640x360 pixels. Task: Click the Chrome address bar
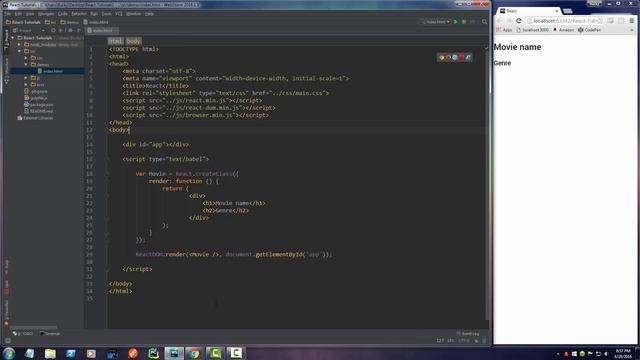(x=564, y=21)
